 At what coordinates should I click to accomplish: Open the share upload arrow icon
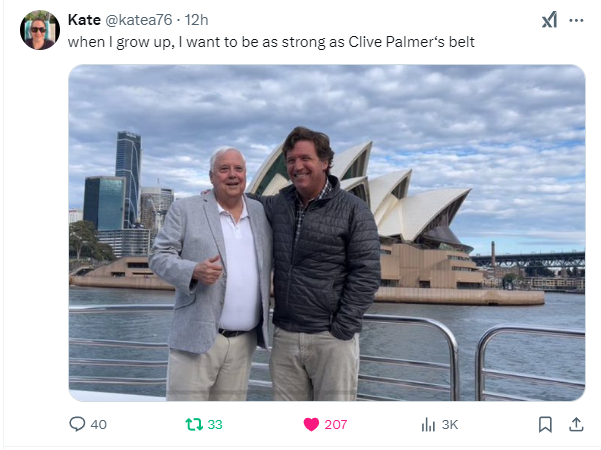[576, 424]
